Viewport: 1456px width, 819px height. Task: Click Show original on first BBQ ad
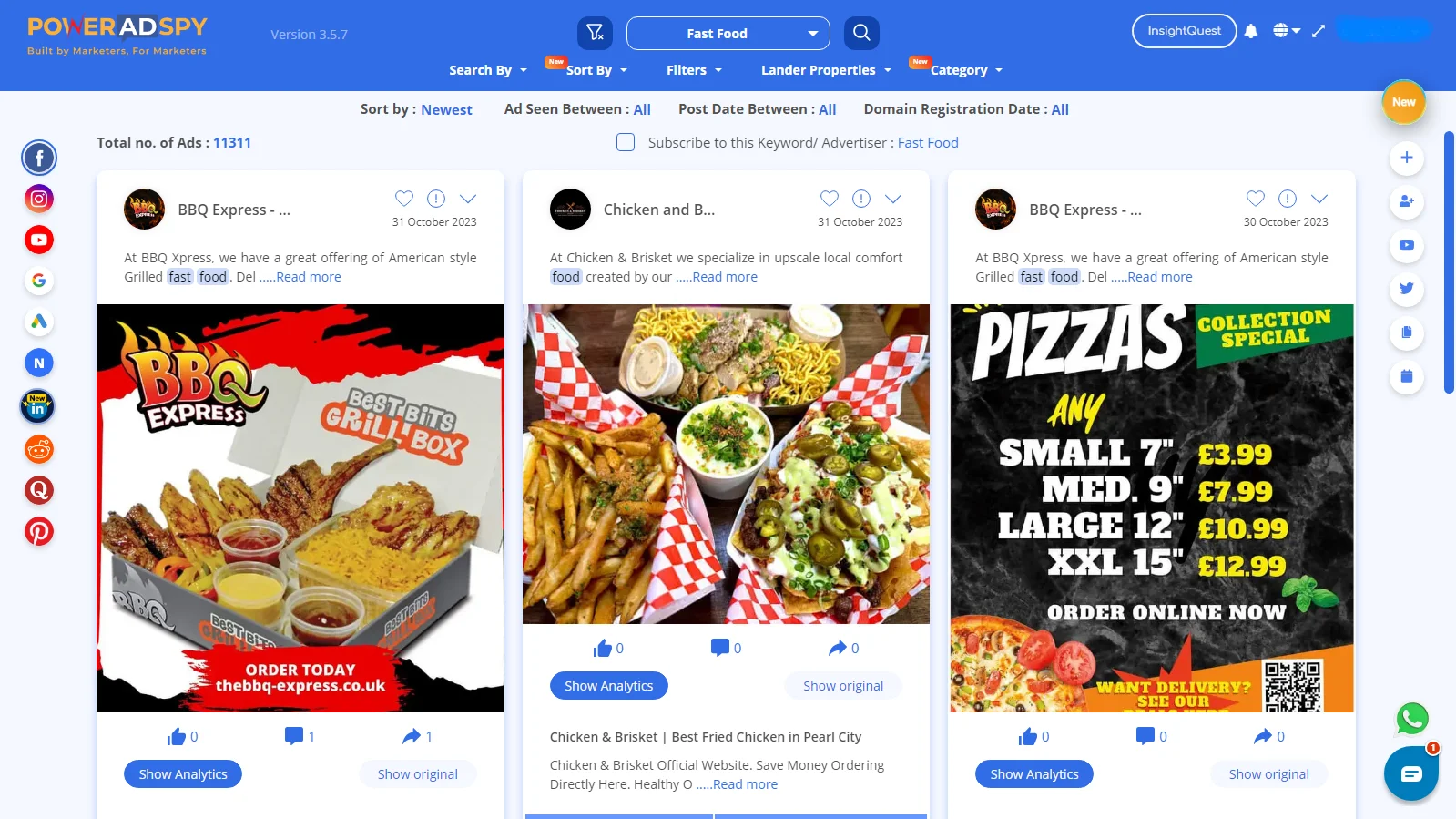(x=418, y=774)
